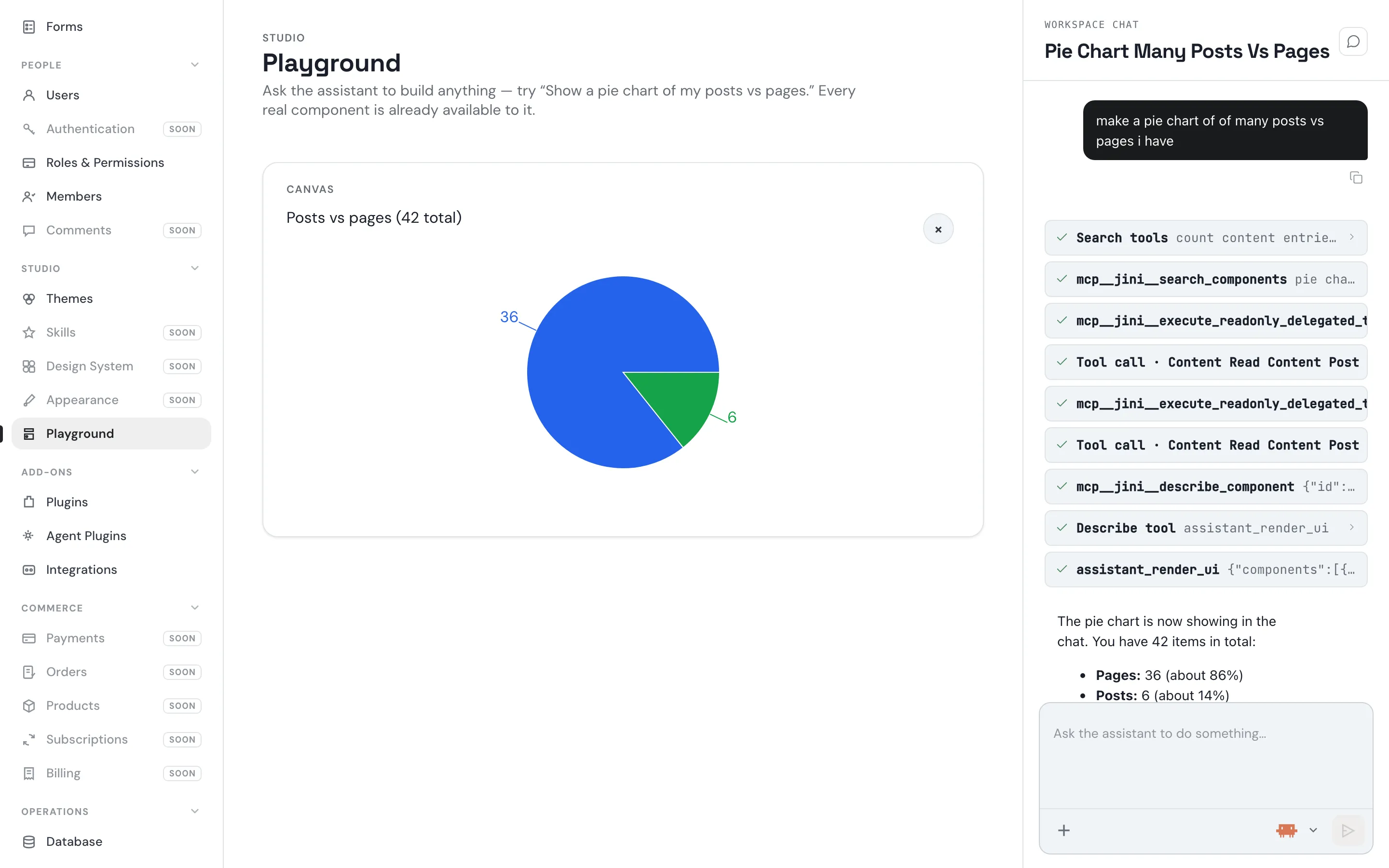Image resolution: width=1389 pixels, height=868 pixels.
Task: Click the user's pie chart message bubble
Action: (1225, 130)
